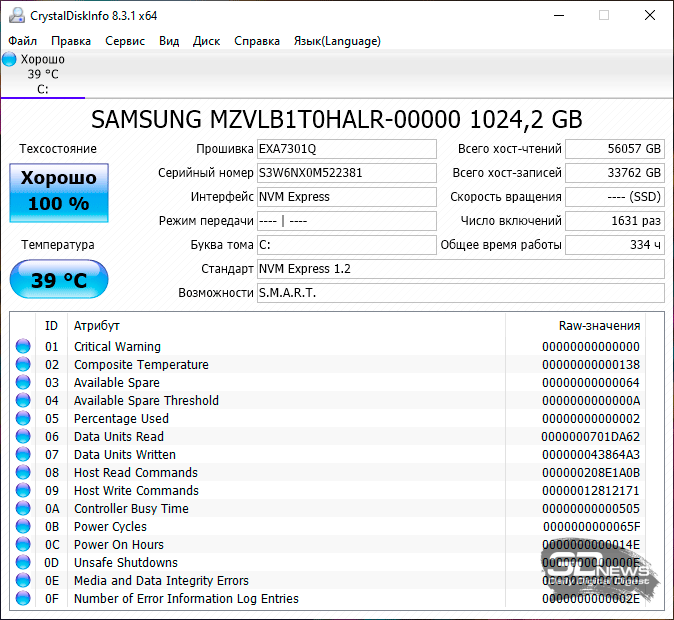Click status icon for Media and Data Integrity Errors

pos(23,580)
